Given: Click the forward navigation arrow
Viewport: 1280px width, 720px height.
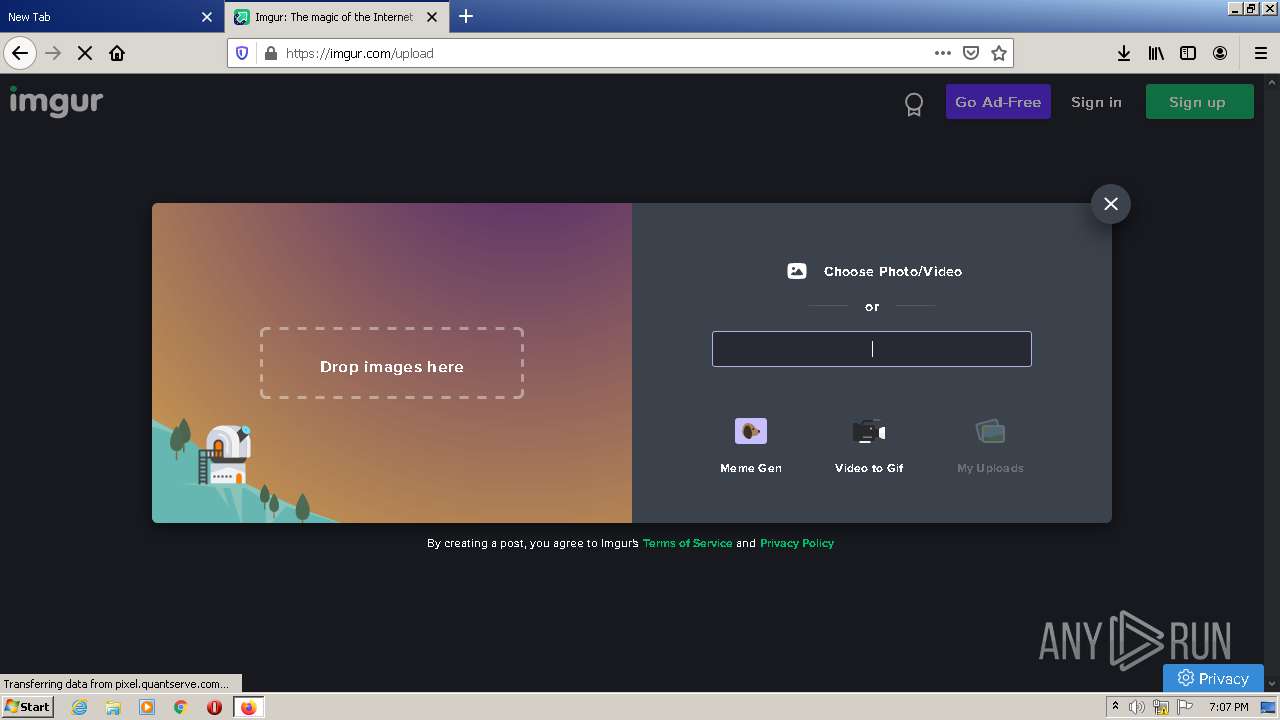Looking at the screenshot, I should (53, 53).
